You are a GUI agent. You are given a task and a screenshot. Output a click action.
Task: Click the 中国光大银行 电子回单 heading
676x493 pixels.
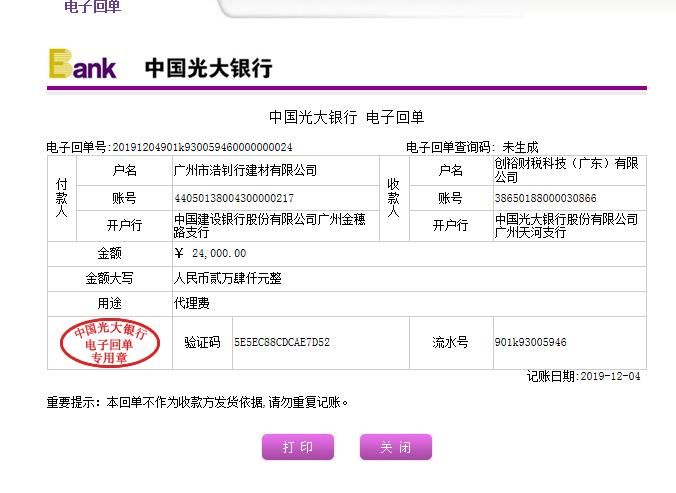347,117
